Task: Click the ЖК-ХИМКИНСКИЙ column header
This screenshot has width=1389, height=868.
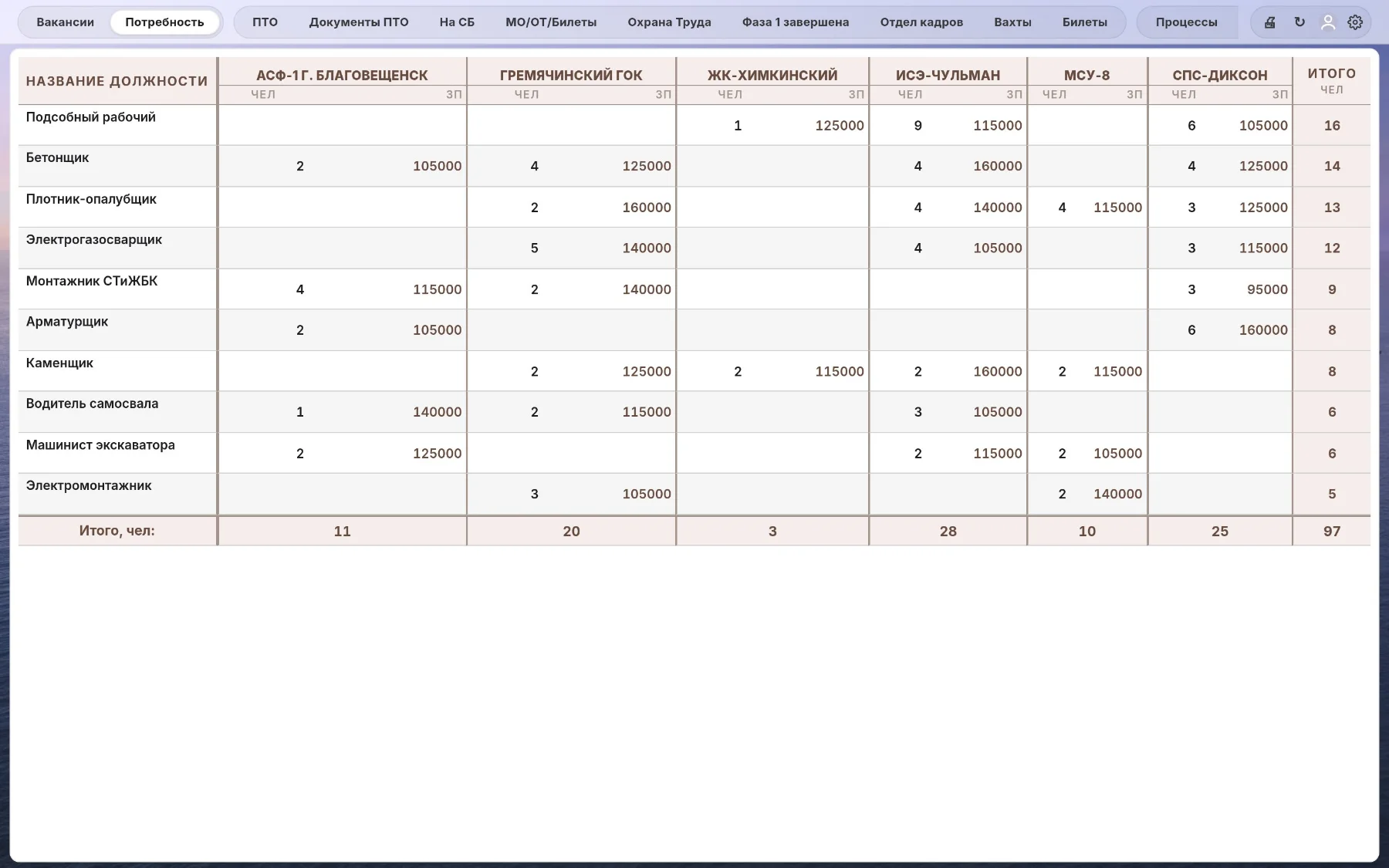Action: coord(772,76)
